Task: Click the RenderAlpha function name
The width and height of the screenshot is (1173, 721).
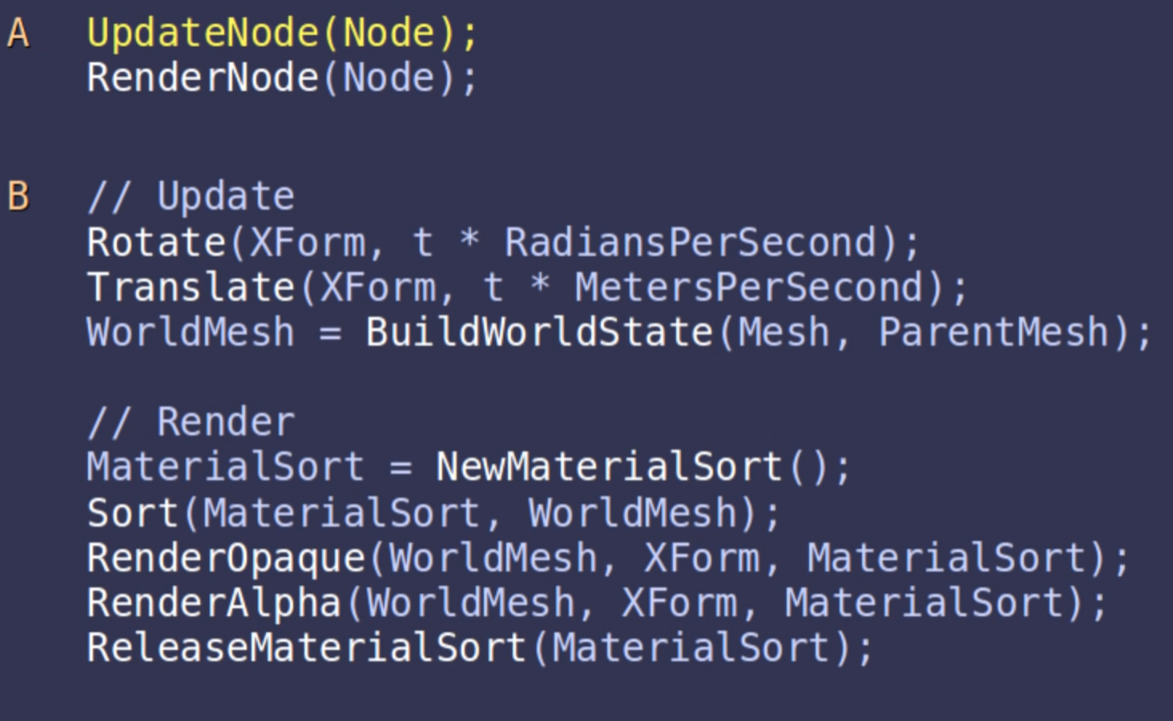Action: pyautogui.click(x=214, y=603)
